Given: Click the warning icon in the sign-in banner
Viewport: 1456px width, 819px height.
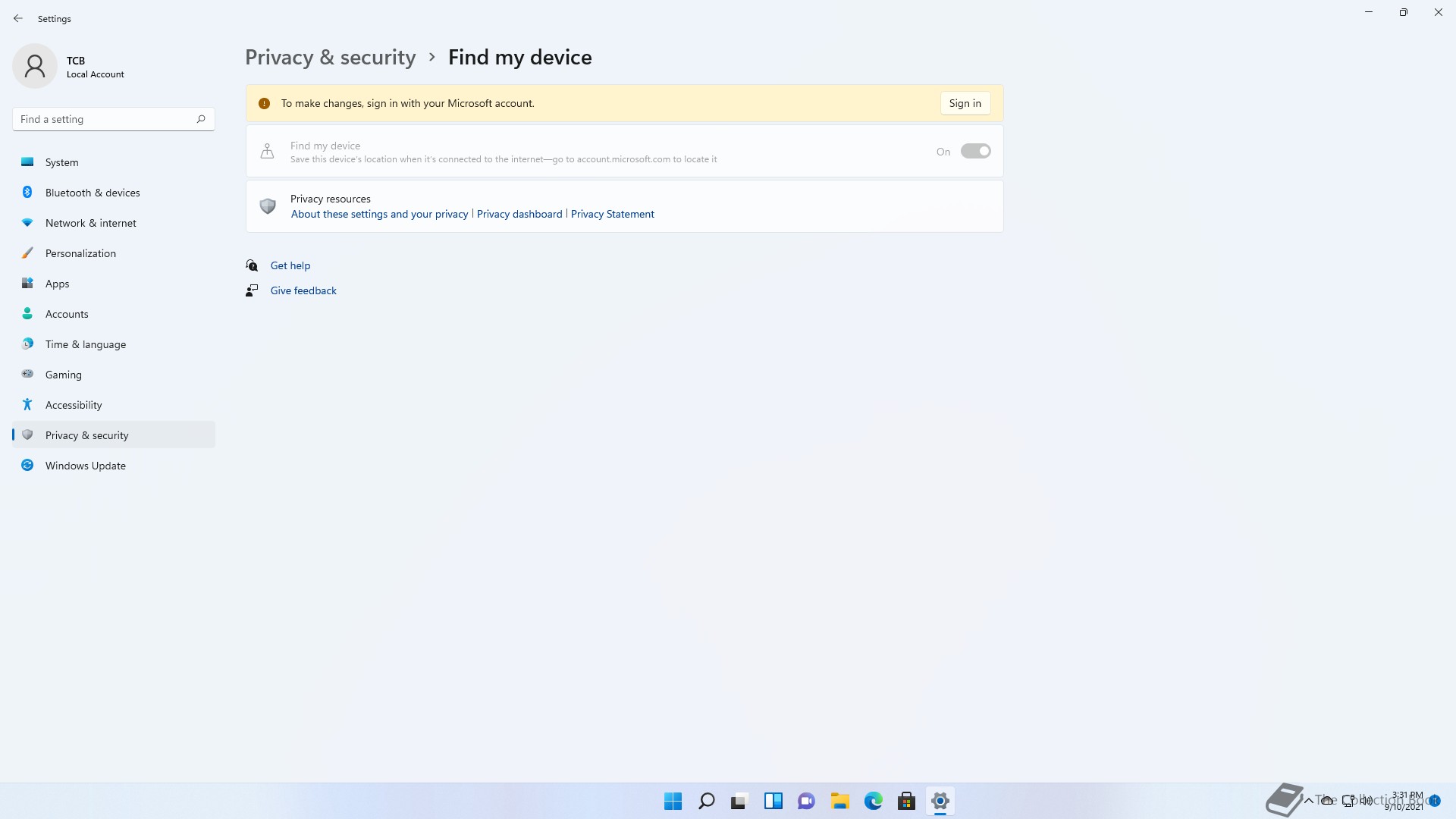Looking at the screenshot, I should click(264, 103).
